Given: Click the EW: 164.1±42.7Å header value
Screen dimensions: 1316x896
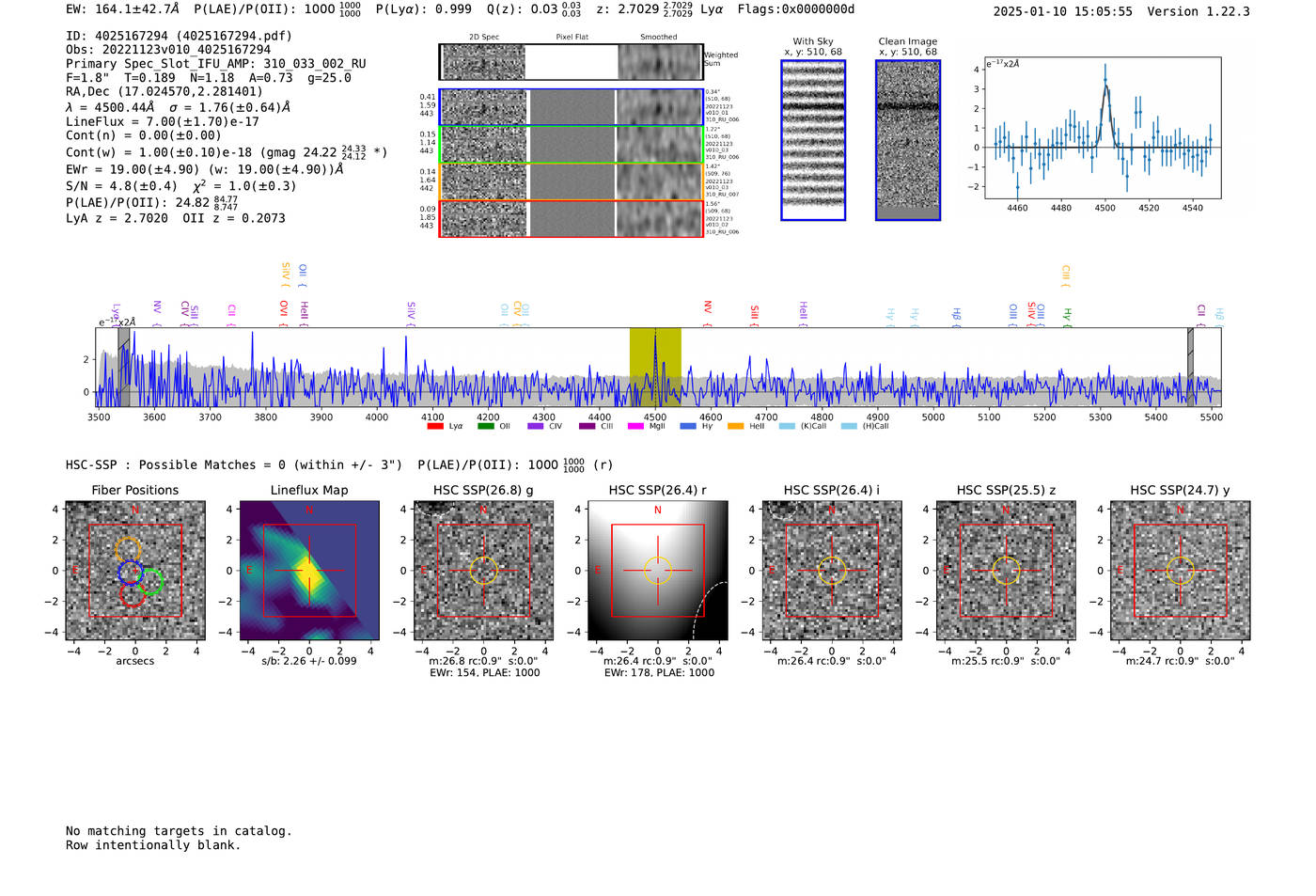Looking at the screenshot, I should (122, 9).
